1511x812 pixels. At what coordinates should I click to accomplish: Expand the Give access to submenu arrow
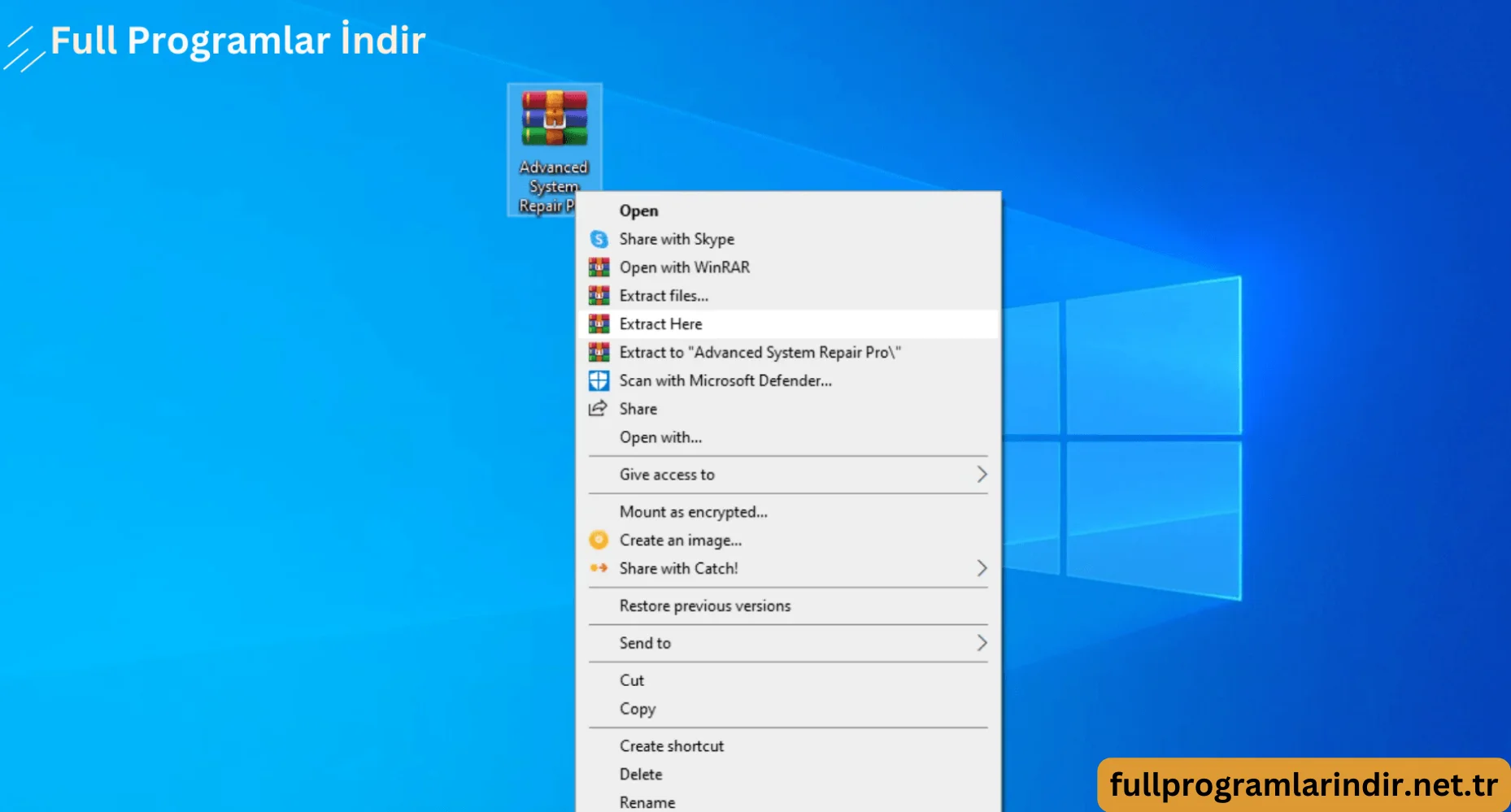982,475
